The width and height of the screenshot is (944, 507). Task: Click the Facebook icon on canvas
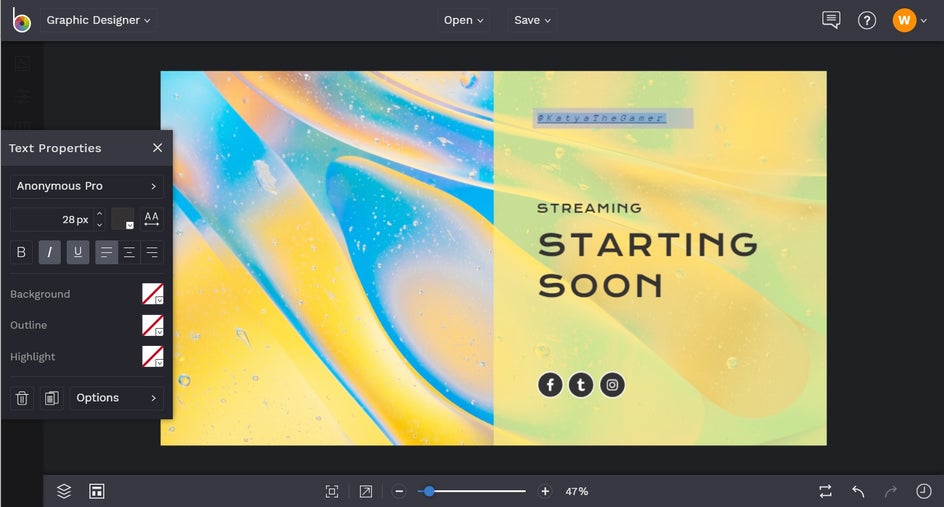coord(550,385)
